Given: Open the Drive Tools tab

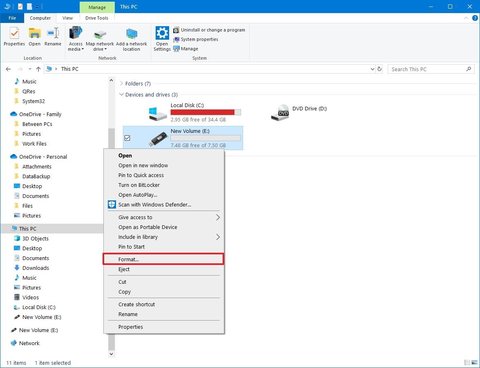Looking at the screenshot, I should 97,18.
